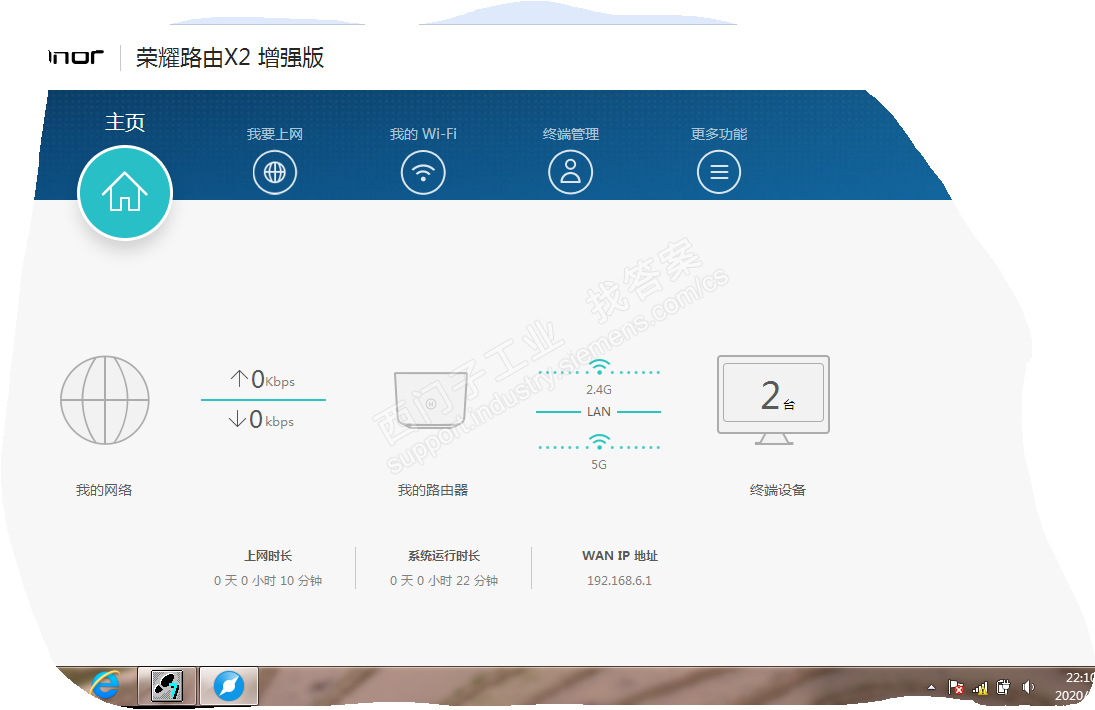Open 终端管理 user icon
The image size is (1095, 710).
click(x=571, y=172)
